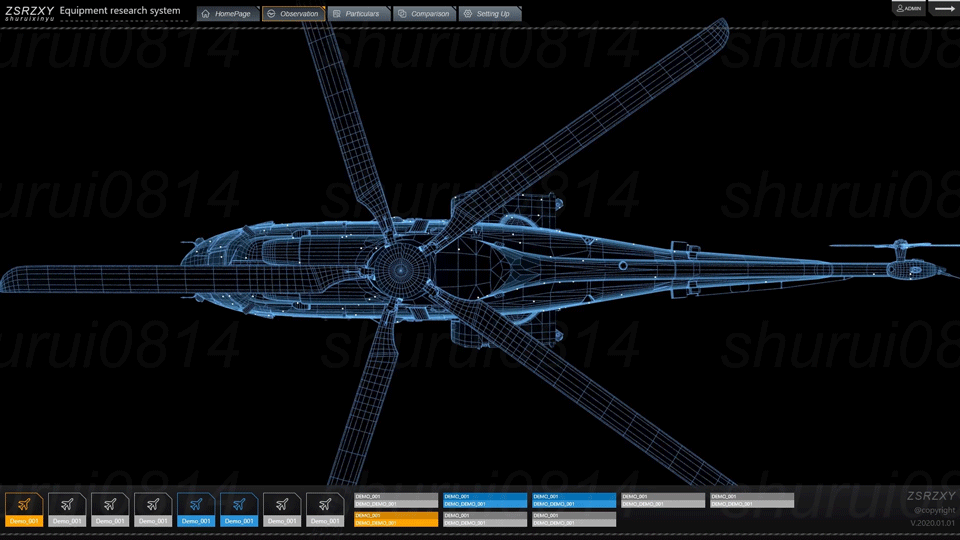Select the fourth aircraft card in the row

153,509
